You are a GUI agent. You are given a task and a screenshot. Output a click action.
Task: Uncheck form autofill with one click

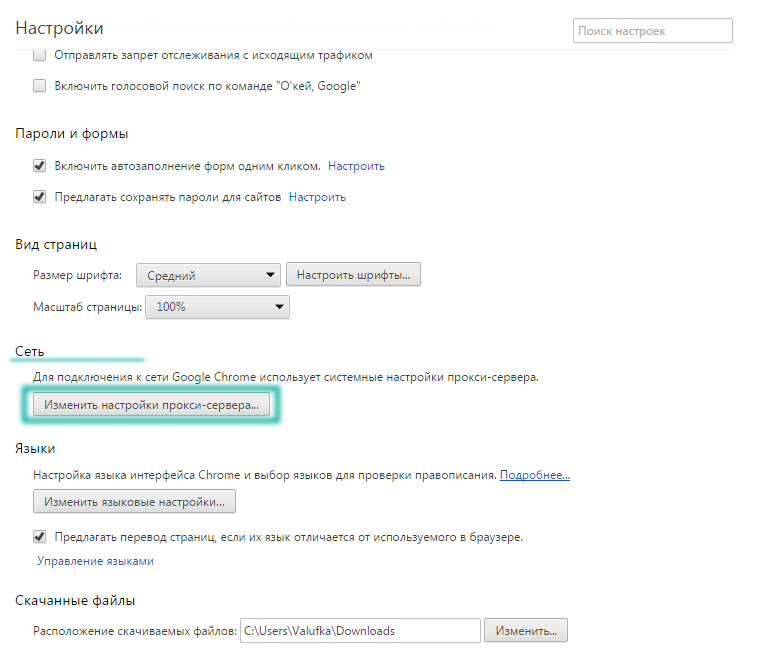[39, 166]
